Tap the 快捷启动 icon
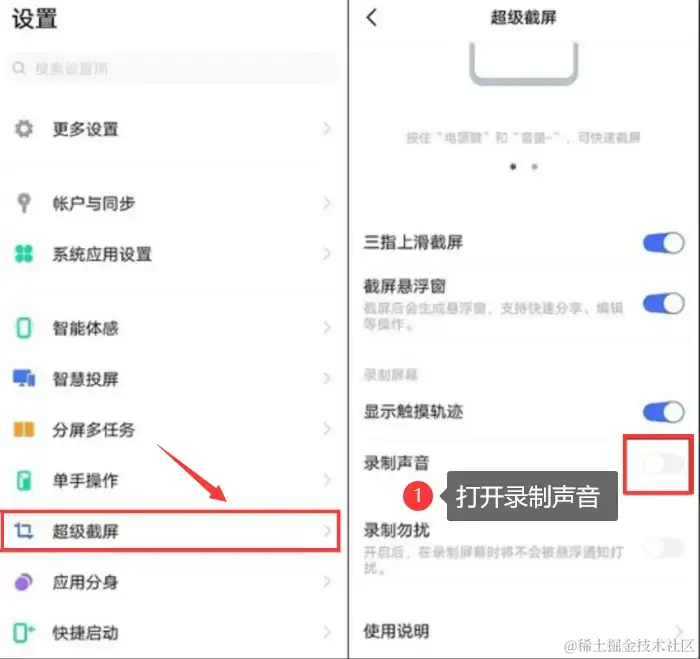Viewport: 700px width, 659px height. point(24,633)
